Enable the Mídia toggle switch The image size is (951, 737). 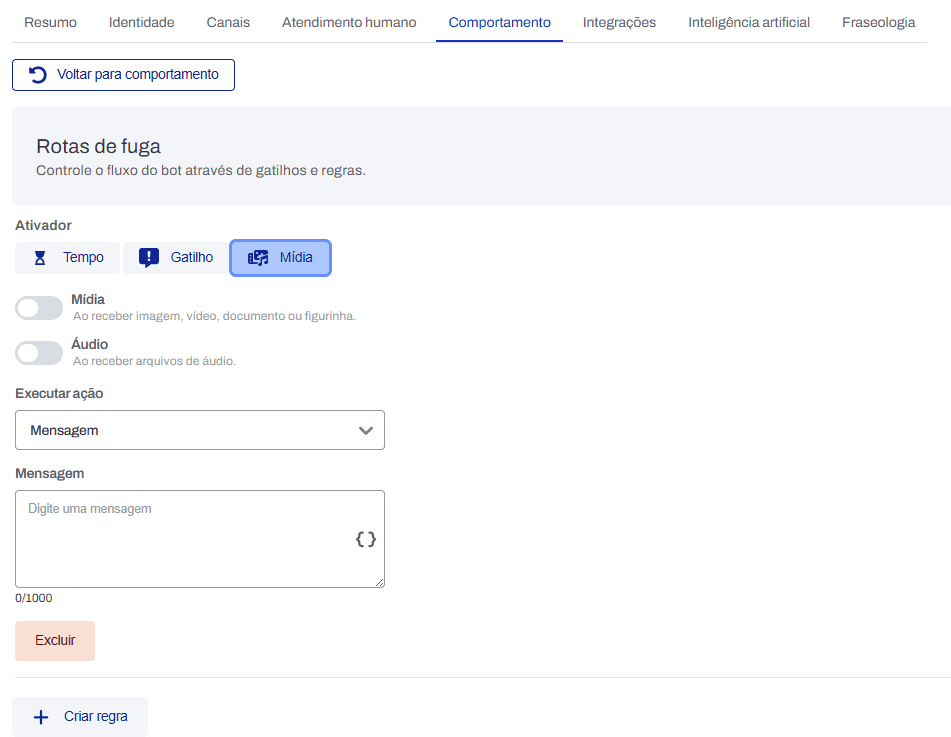click(39, 308)
